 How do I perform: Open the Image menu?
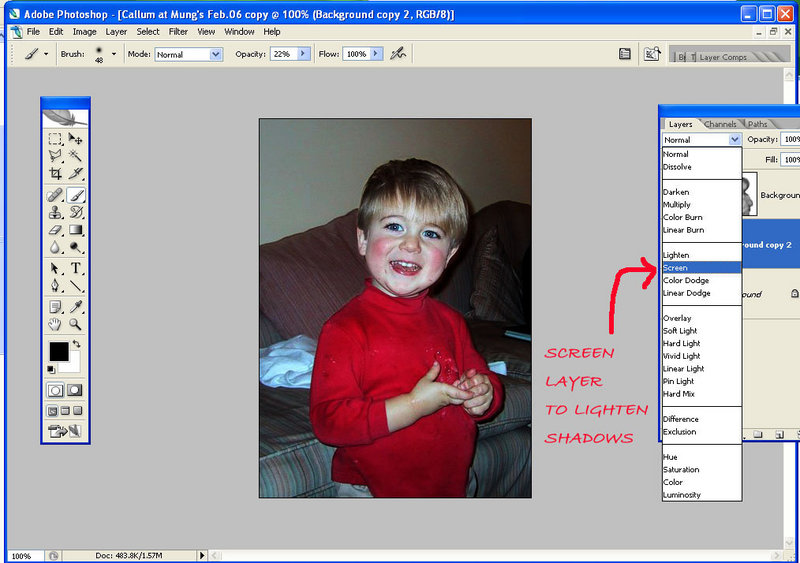pos(85,32)
